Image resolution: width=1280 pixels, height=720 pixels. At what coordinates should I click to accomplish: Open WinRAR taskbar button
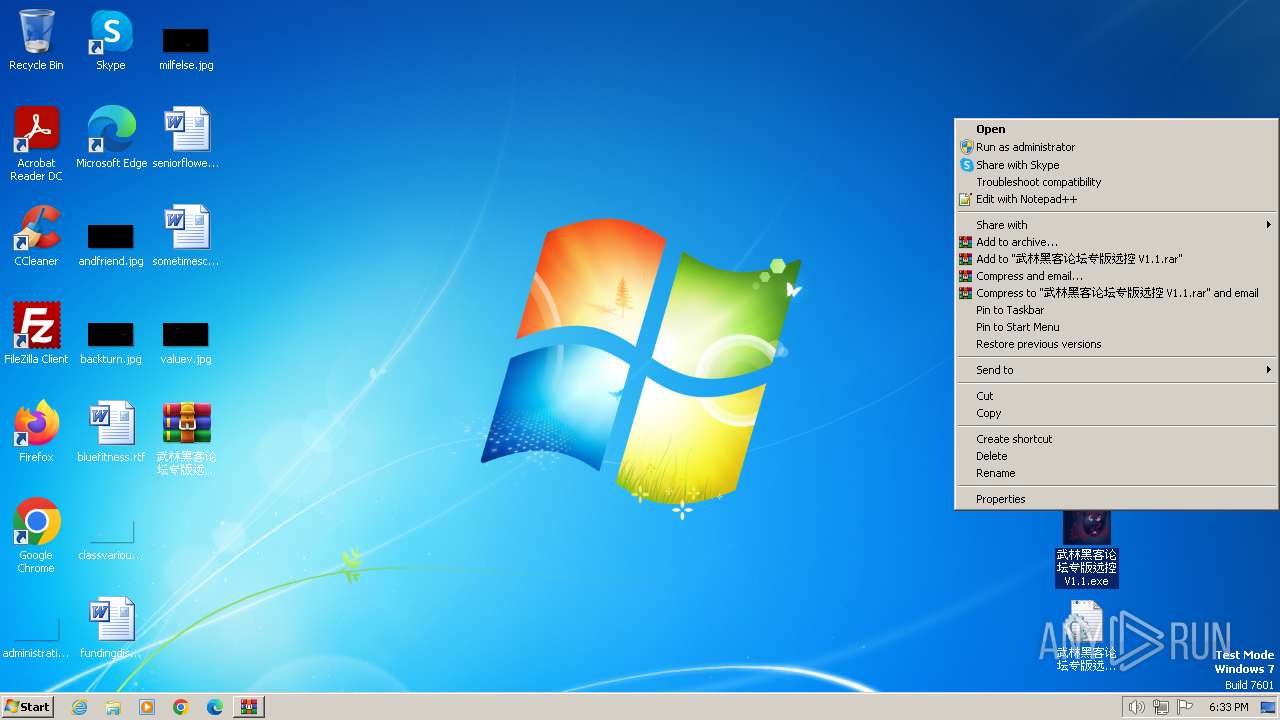pos(249,707)
